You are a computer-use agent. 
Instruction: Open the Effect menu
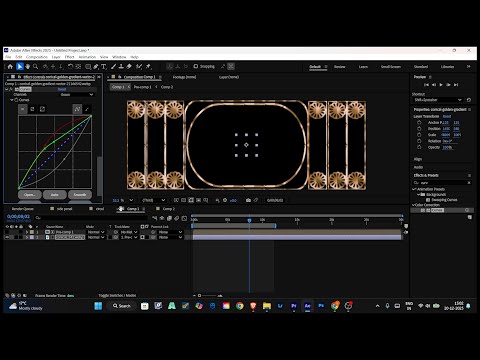(x=69, y=57)
